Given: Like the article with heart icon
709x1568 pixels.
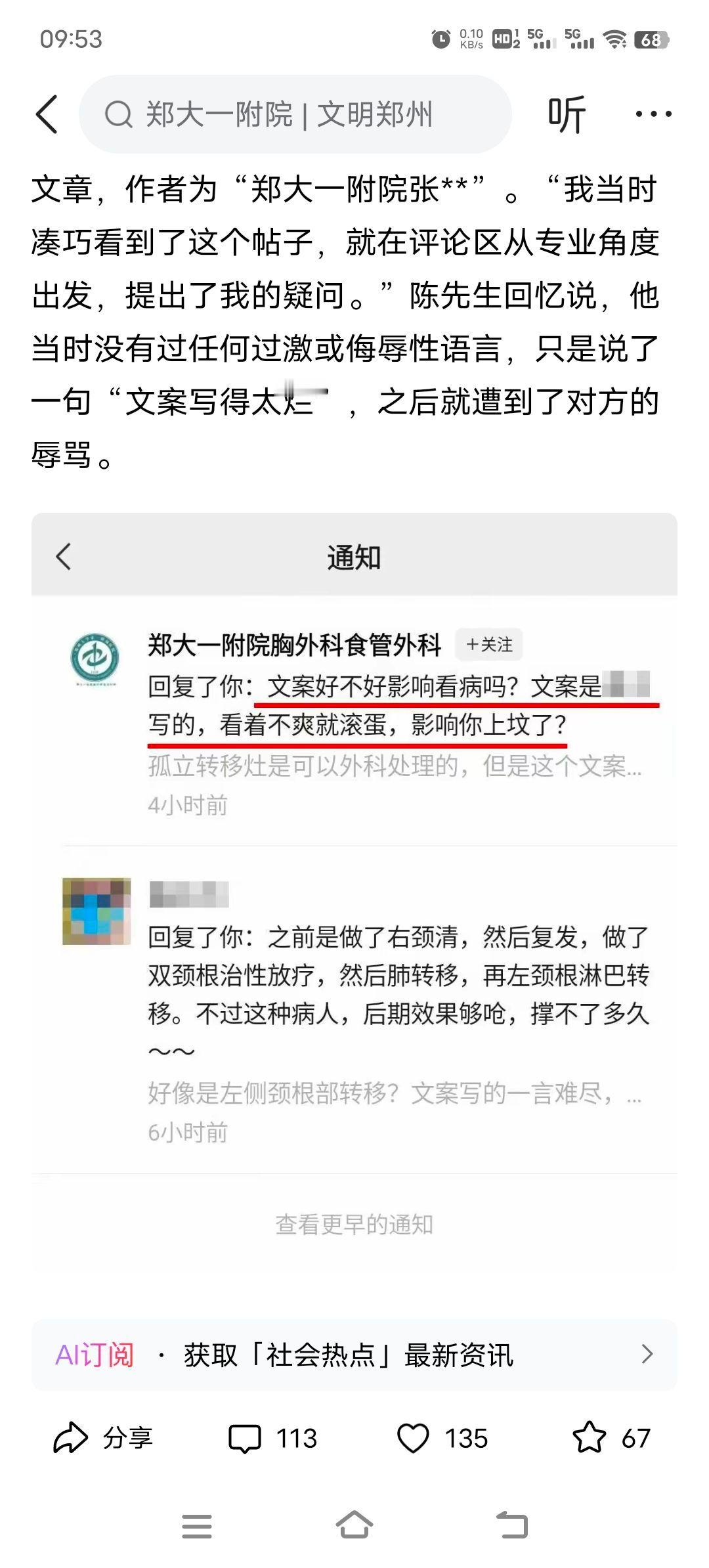Looking at the screenshot, I should coord(413,1439).
